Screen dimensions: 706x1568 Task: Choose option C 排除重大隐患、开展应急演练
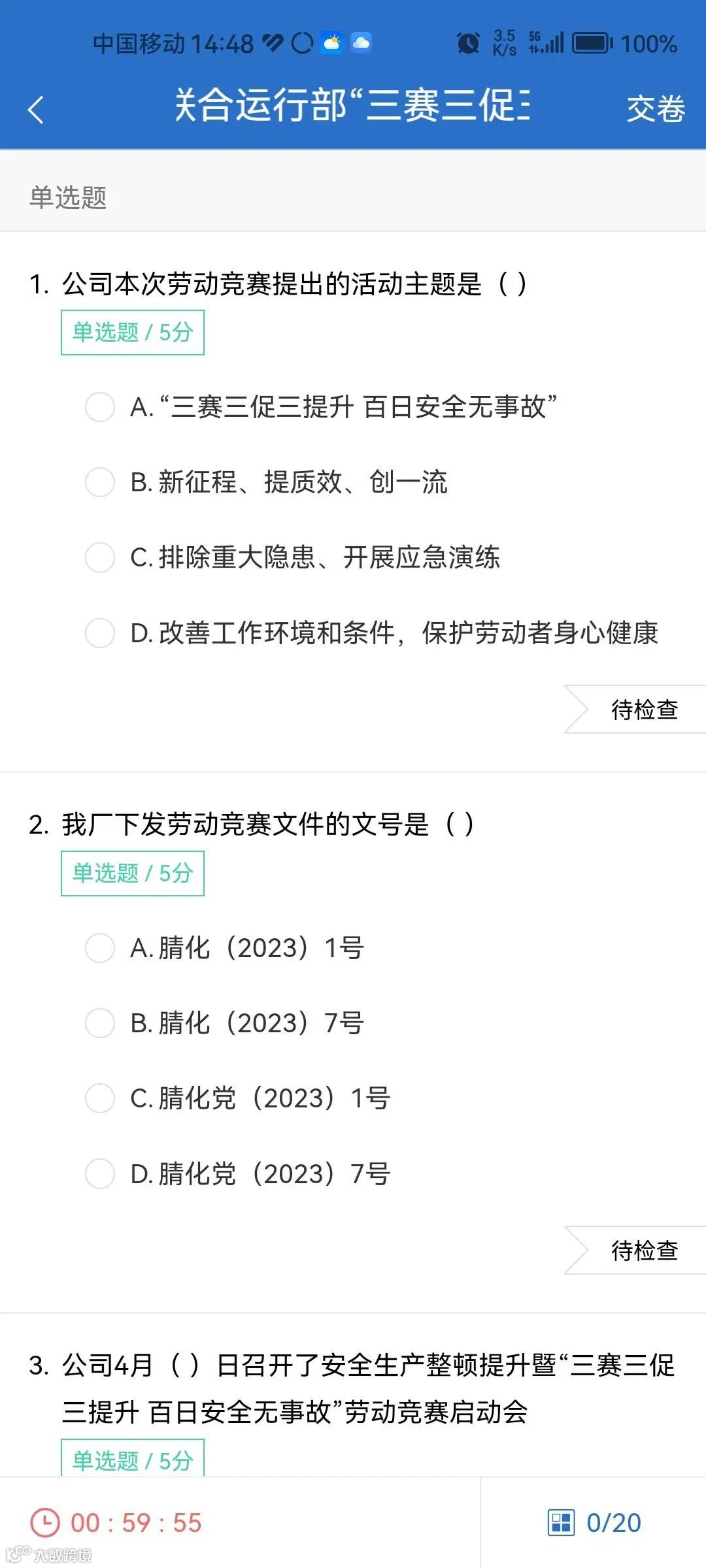click(293, 557)
